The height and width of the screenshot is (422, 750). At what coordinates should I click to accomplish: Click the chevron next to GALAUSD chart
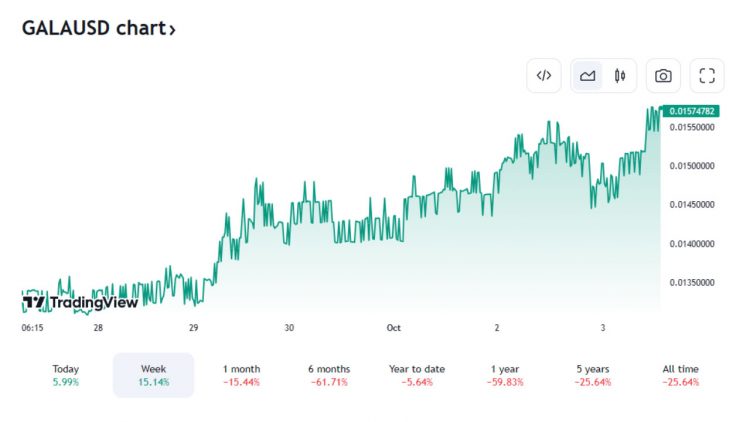pyautogui.click(x=172, y=30)
